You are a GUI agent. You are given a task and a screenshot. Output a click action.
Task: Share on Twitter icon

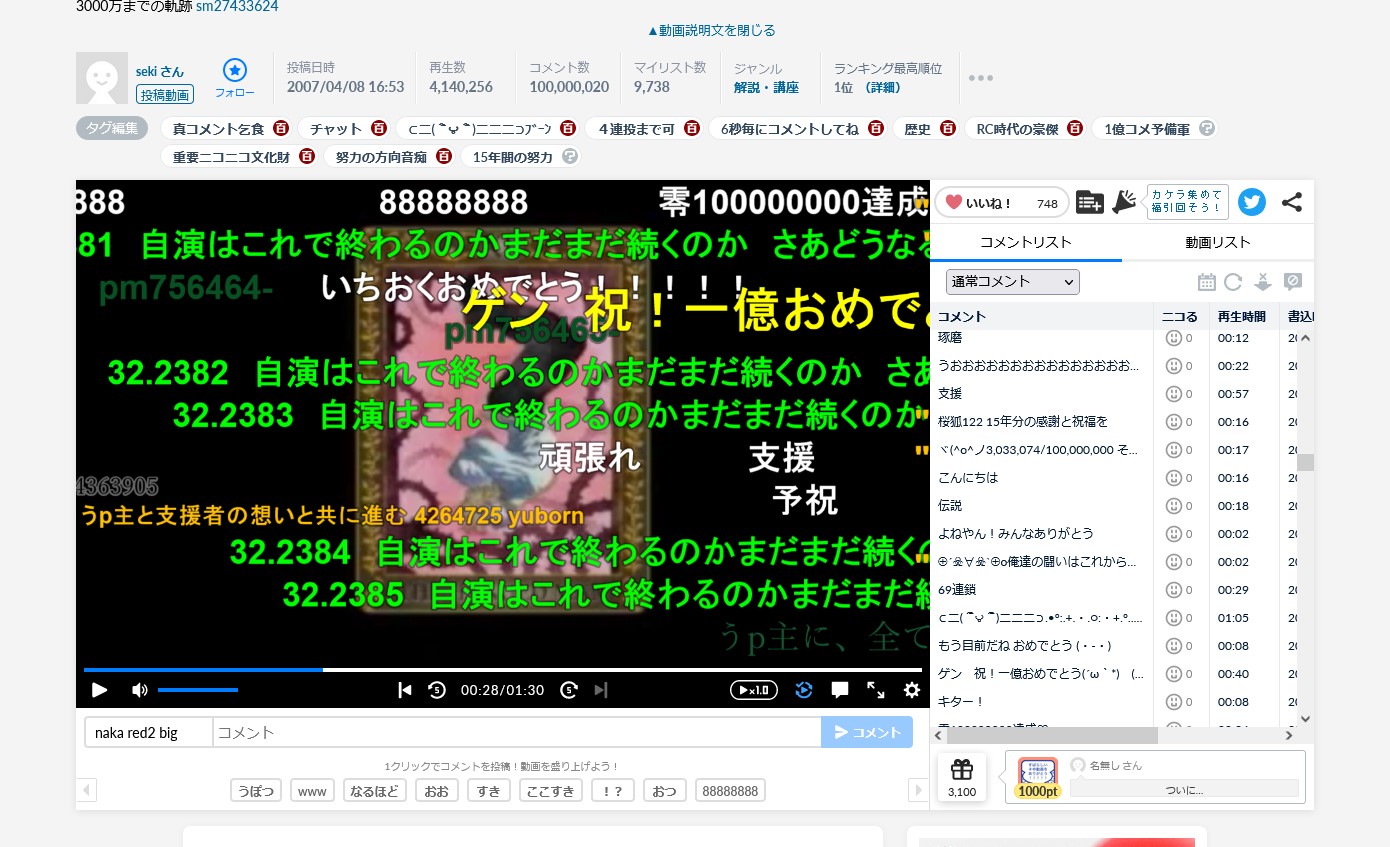[1252, 202]
